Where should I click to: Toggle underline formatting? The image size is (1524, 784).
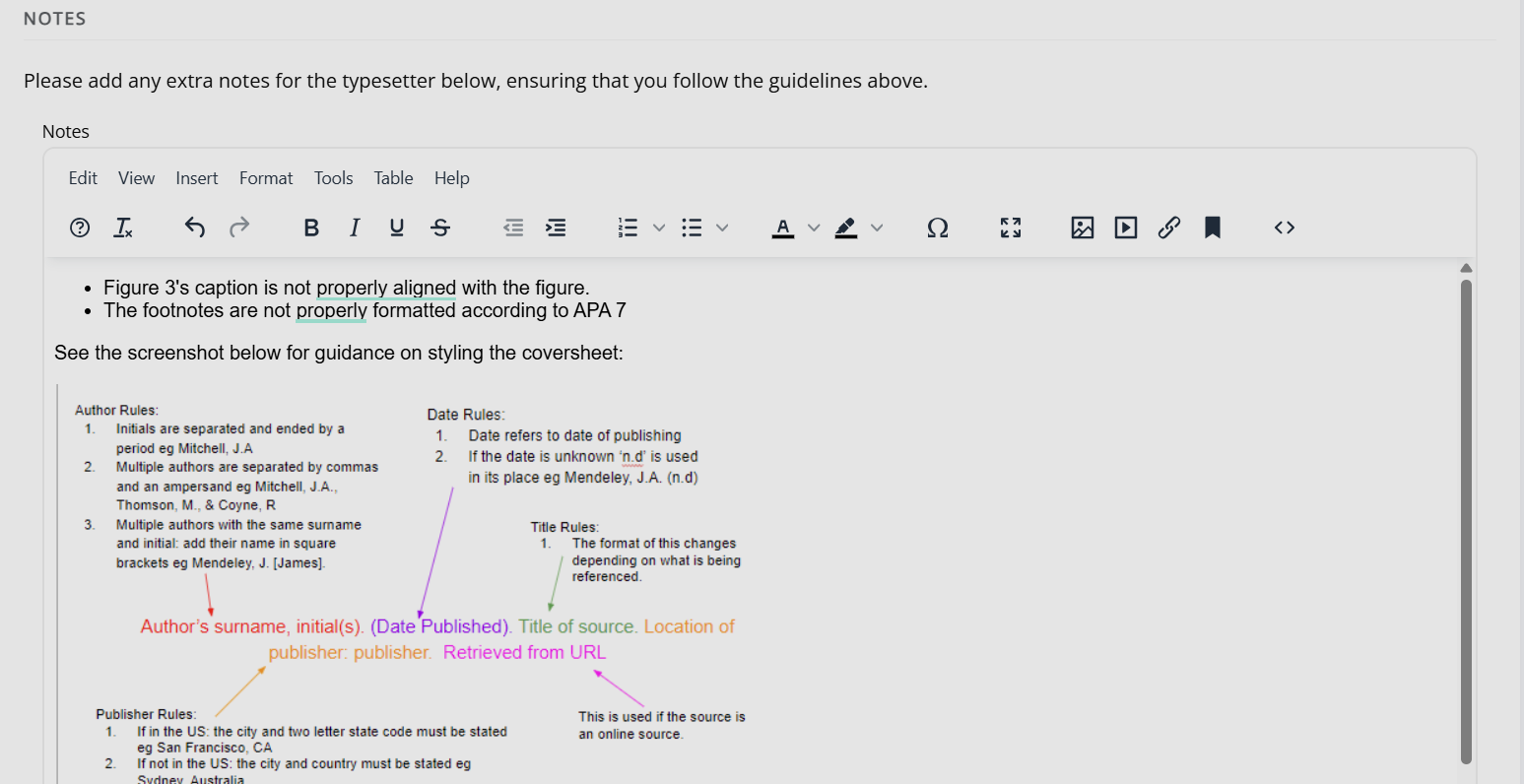(397, 228)
